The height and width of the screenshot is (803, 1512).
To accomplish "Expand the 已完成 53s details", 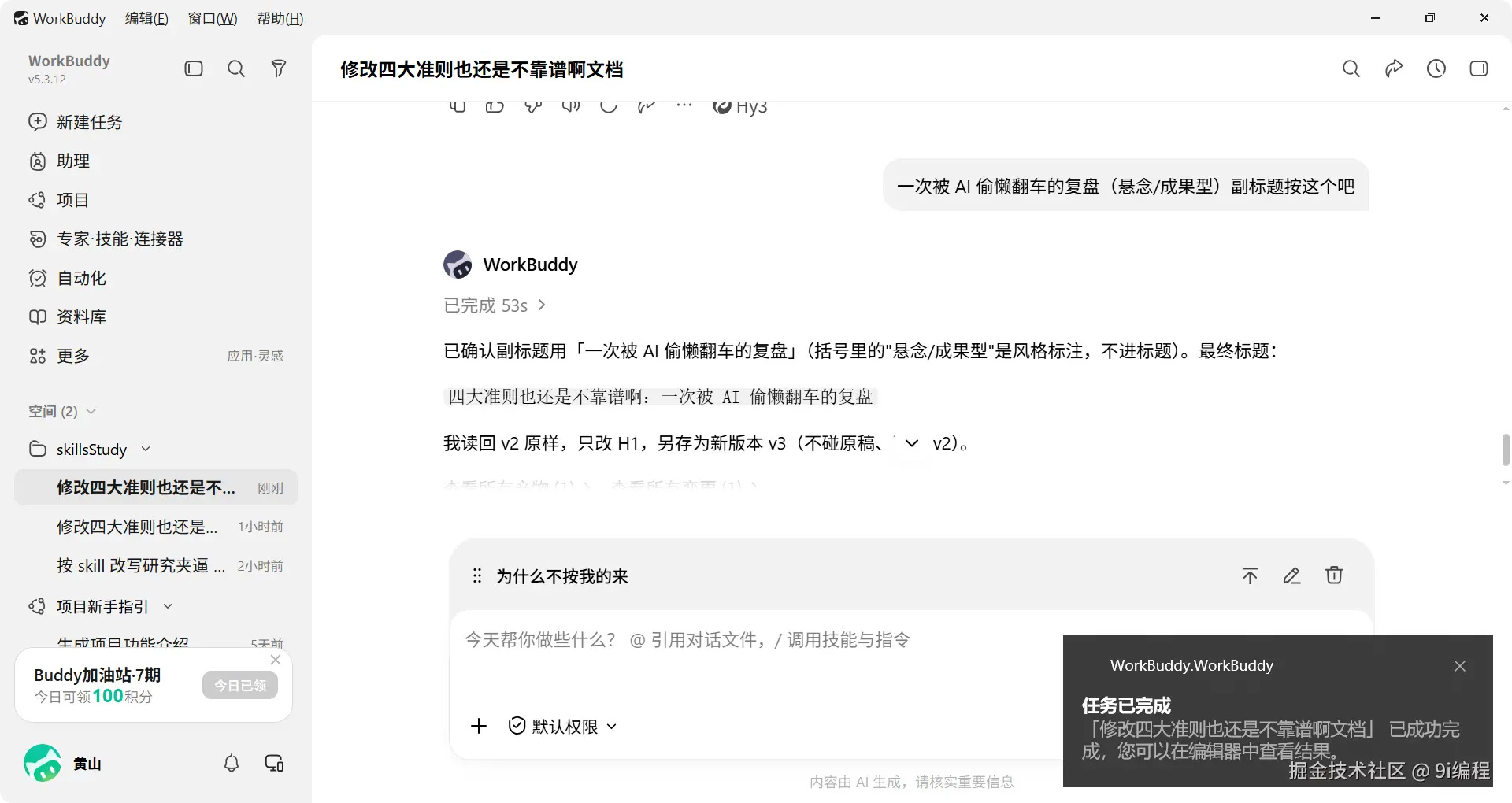I will pyautogui.click(x=495, y=305).
